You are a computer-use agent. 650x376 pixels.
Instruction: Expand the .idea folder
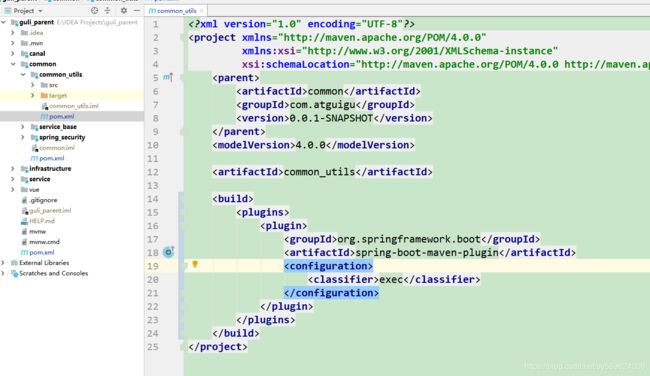(13, 32)
